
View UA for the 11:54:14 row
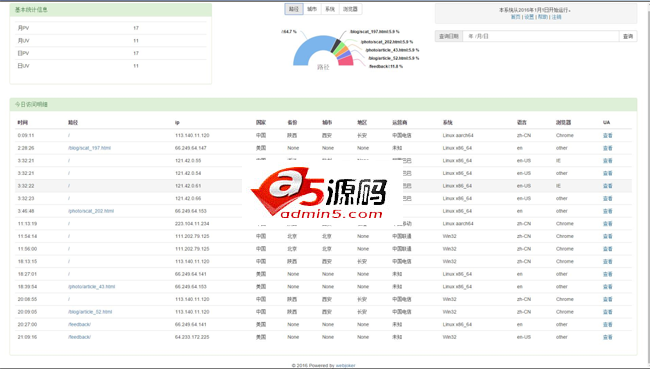point(608,236)
